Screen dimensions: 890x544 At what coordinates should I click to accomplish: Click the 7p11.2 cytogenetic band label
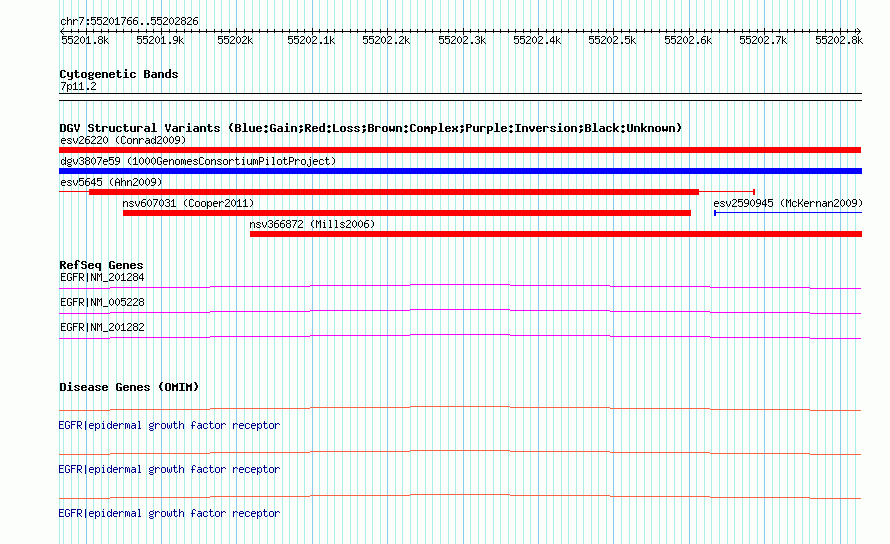tap(78, 86)
